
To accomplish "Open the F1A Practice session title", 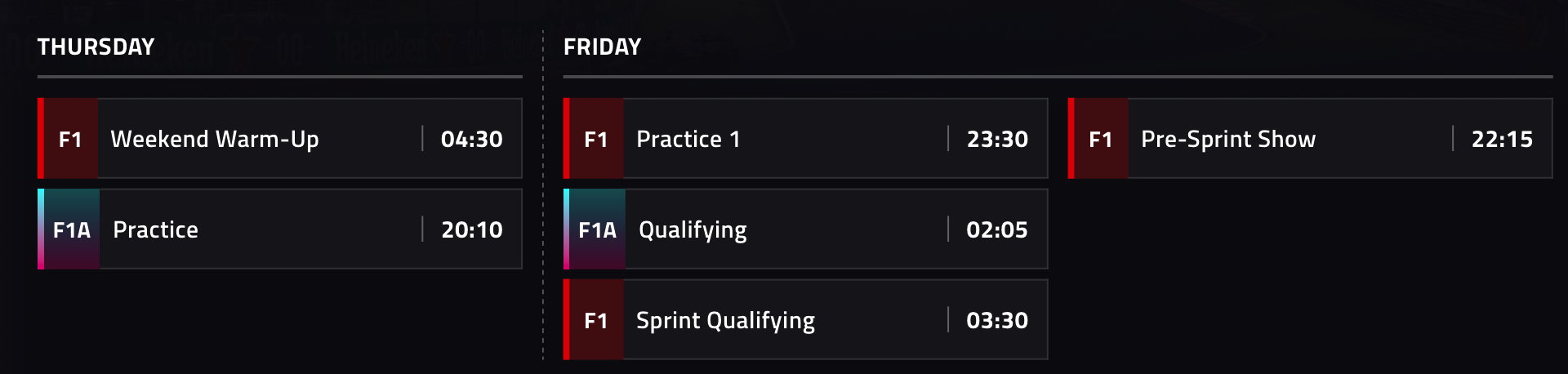I will 156,230.
